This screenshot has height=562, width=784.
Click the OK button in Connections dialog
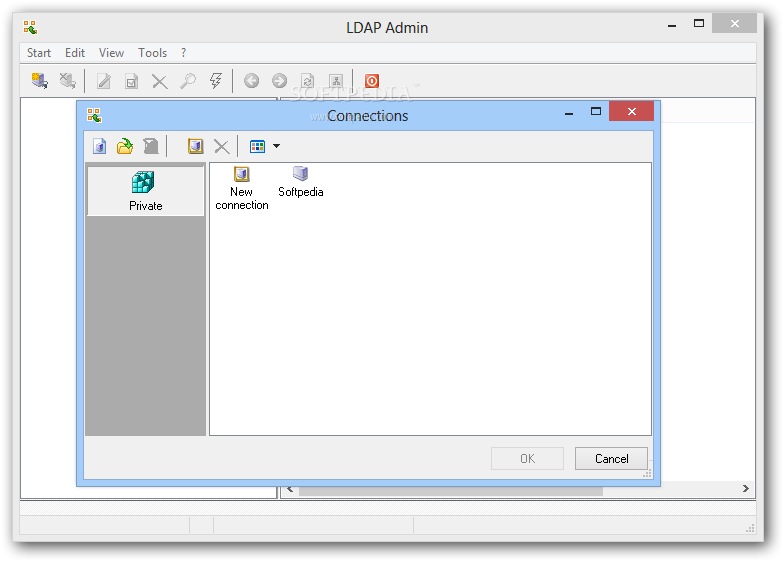click(528, 458)
